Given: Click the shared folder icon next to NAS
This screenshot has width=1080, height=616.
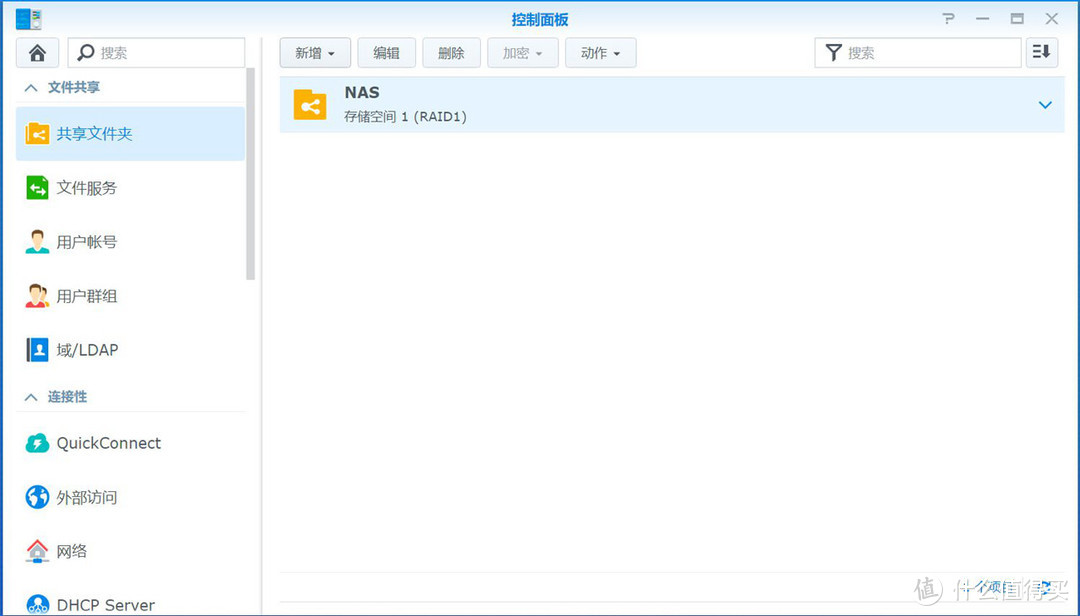Looking at the screenshot, I should pyautogui.click(x=310, y=104).
